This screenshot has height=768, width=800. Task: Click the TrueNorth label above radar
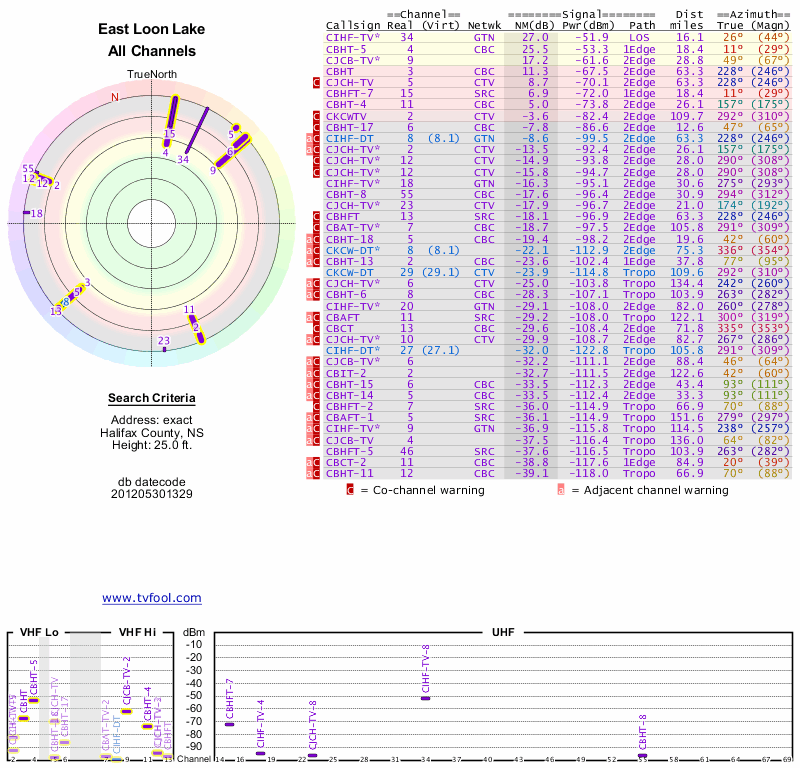click(151, 76)
